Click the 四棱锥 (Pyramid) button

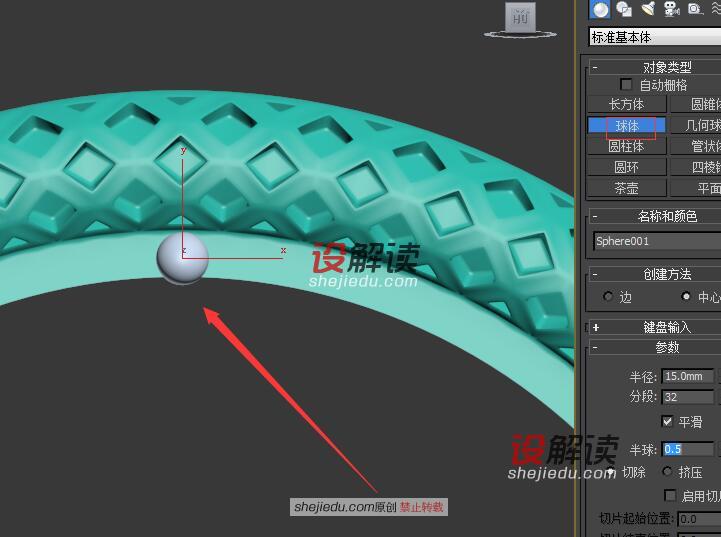point(696,167)
